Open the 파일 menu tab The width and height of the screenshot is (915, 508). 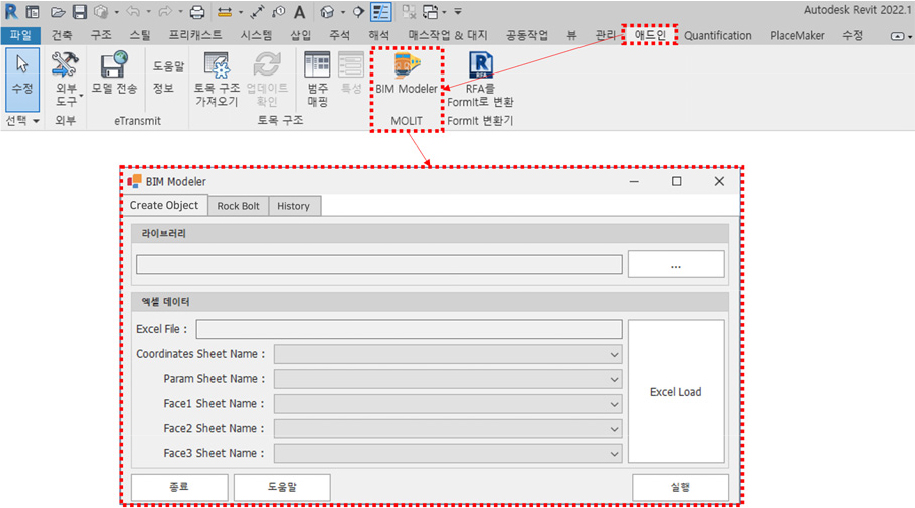pos(20,35)
